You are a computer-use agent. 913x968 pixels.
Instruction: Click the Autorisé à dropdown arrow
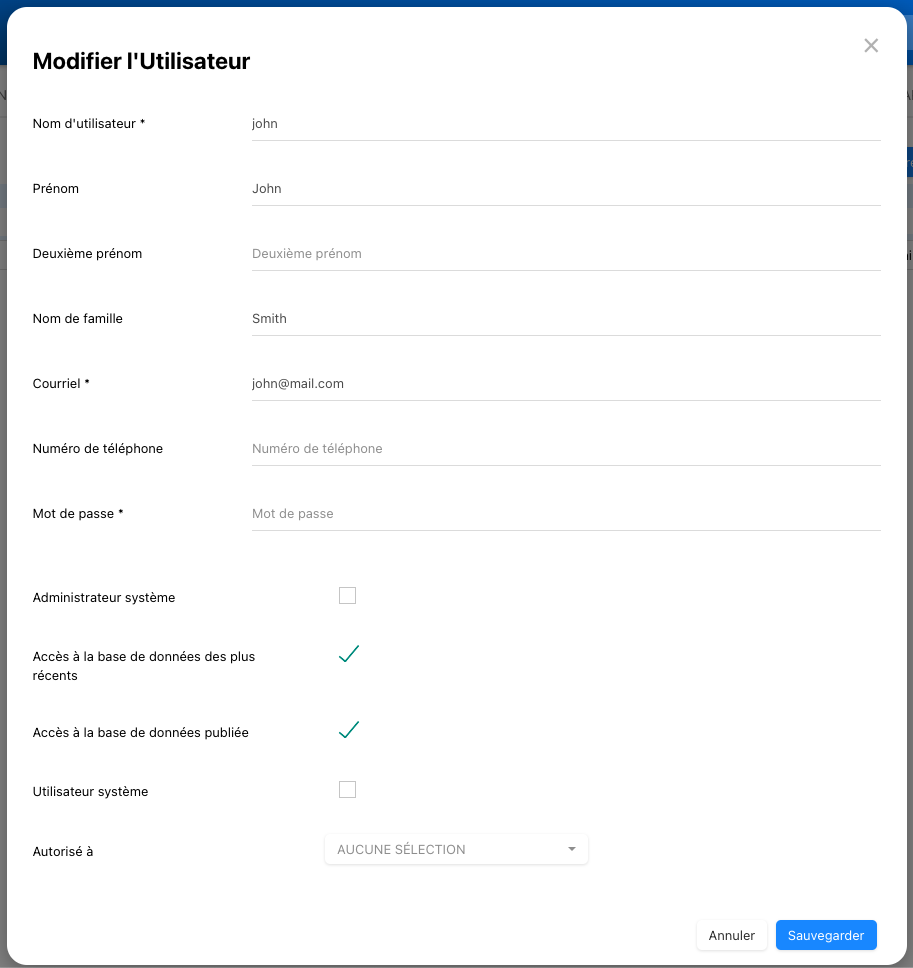click(572, 850)
